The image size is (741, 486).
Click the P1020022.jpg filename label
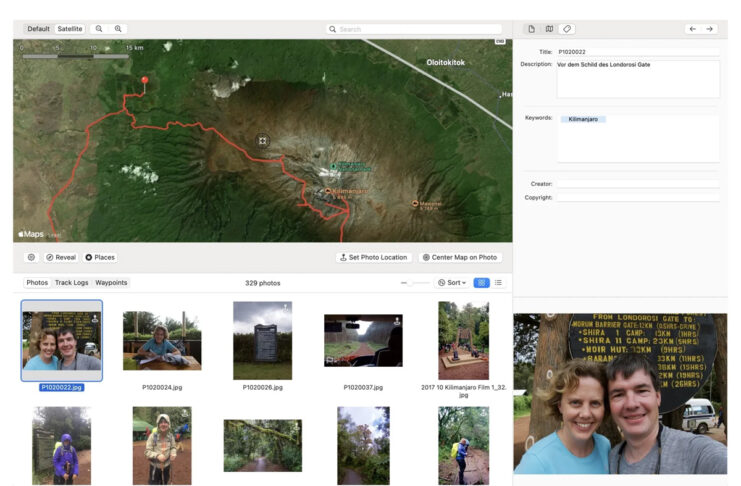(x=61, y=387)
